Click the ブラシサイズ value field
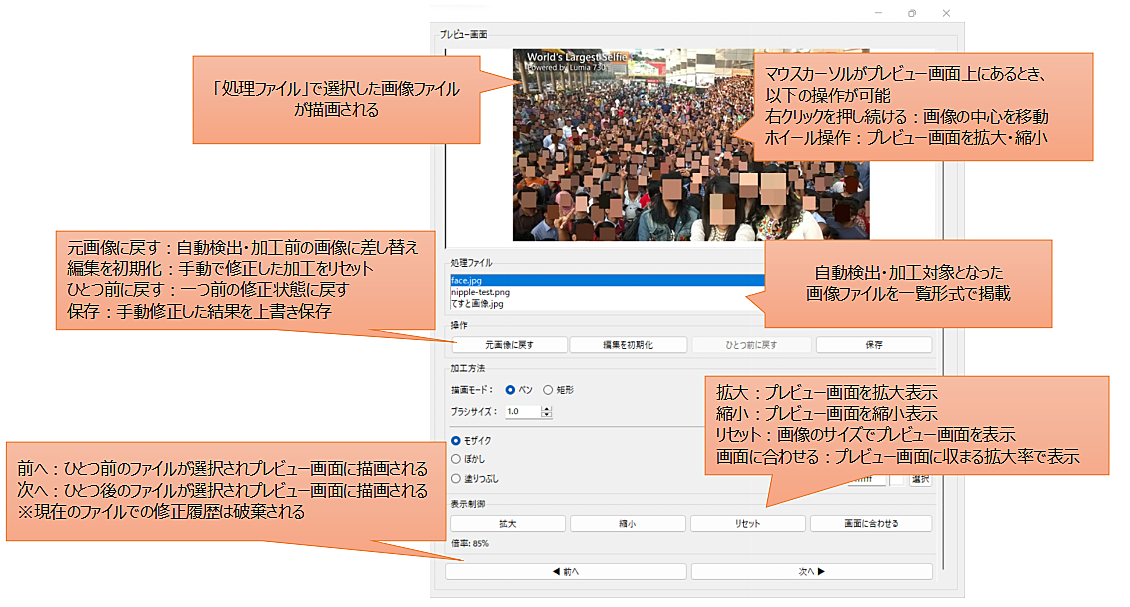The width and height of the screenshot is (1130, 607). click(521, 411)
